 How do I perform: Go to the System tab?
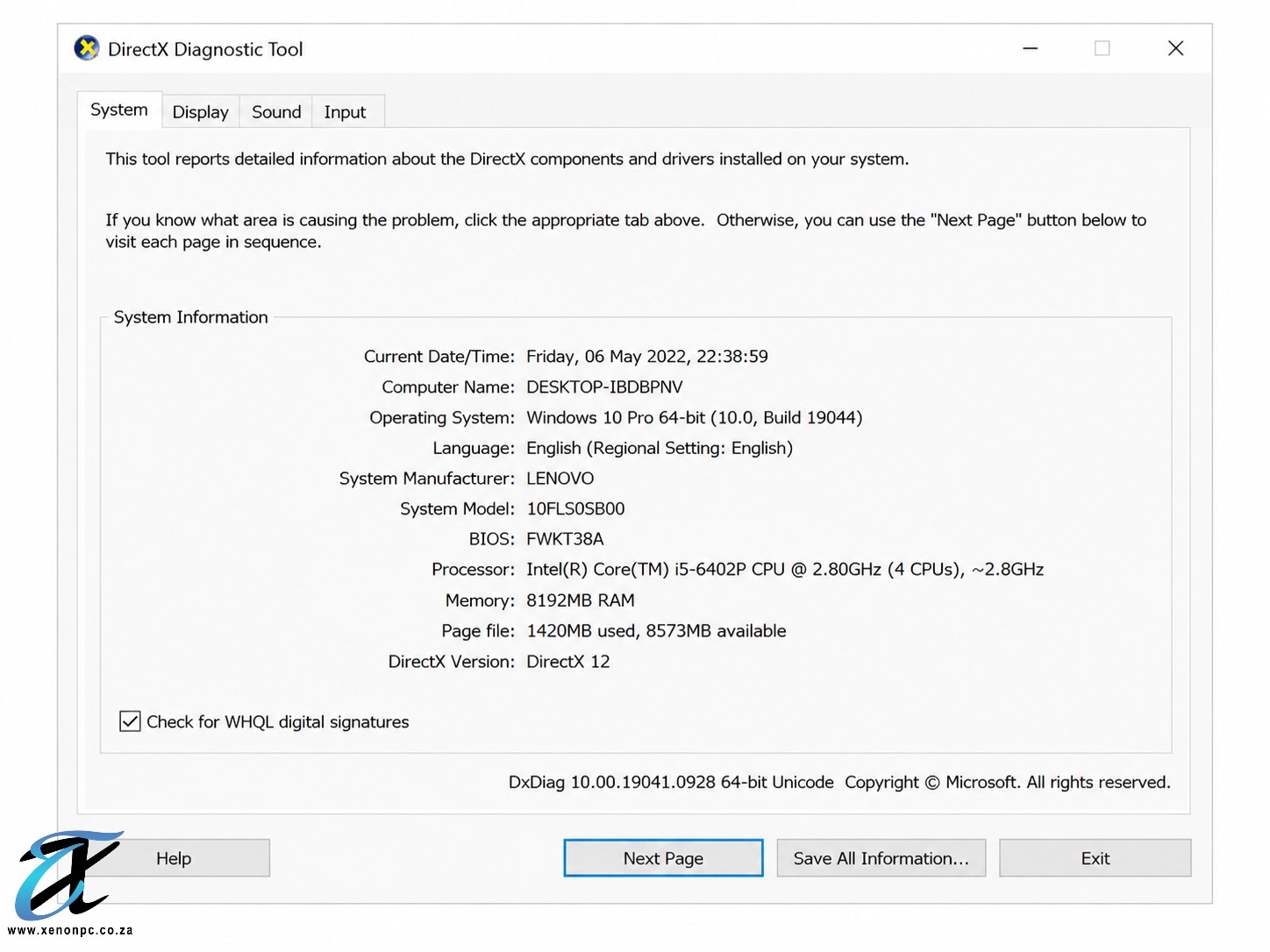(119, 110)
